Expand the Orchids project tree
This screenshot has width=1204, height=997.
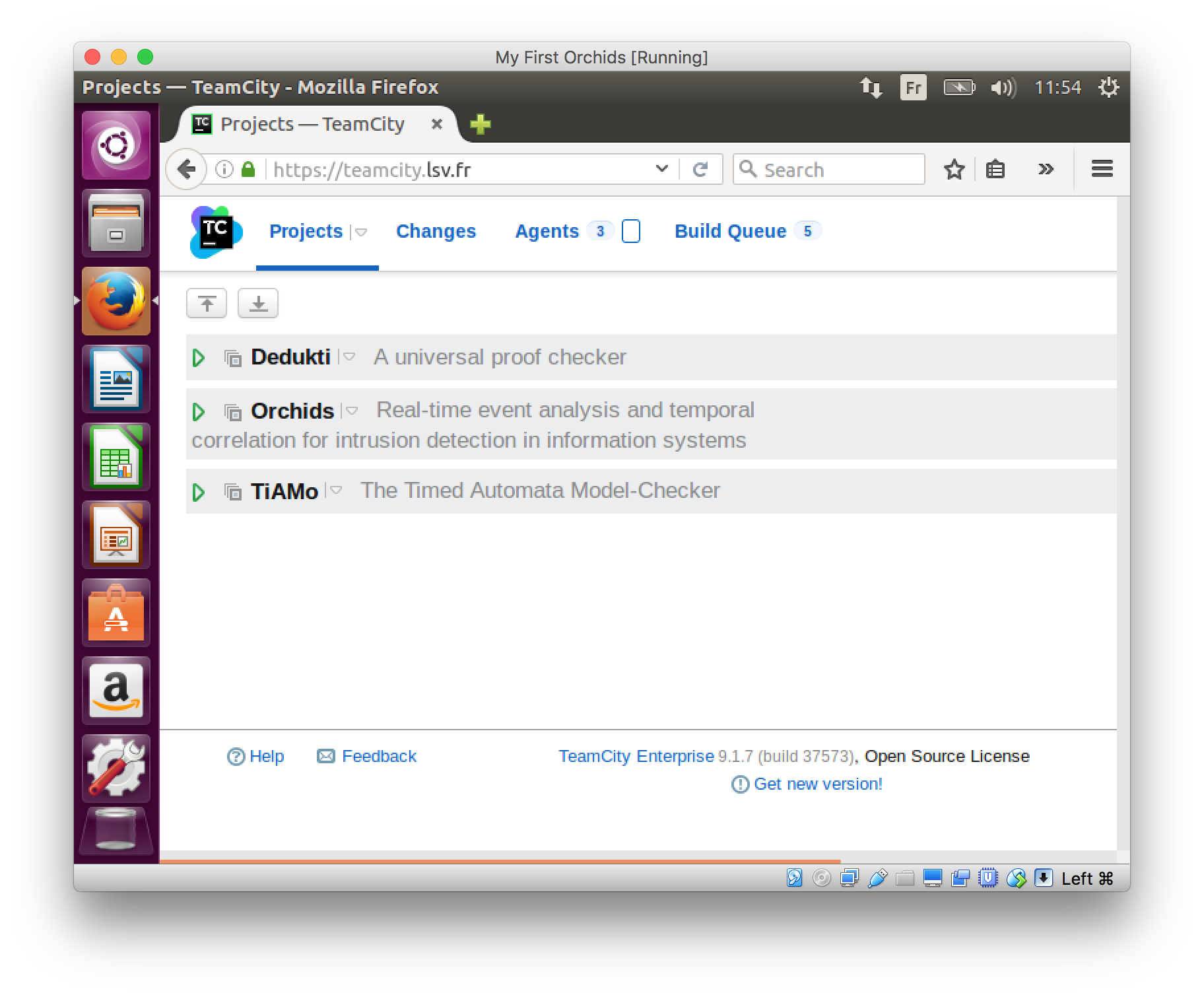click(x=198, y=412)
